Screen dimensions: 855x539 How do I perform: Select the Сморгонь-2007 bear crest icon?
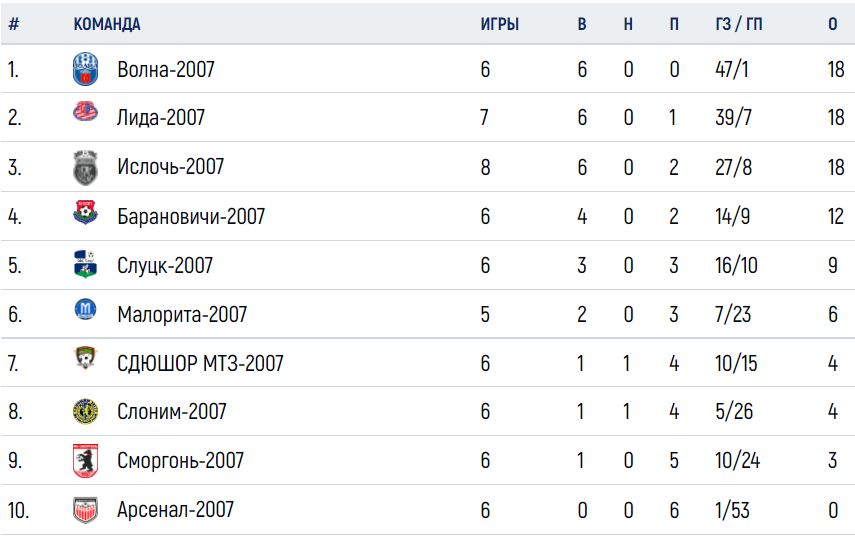tap(86, 460)
